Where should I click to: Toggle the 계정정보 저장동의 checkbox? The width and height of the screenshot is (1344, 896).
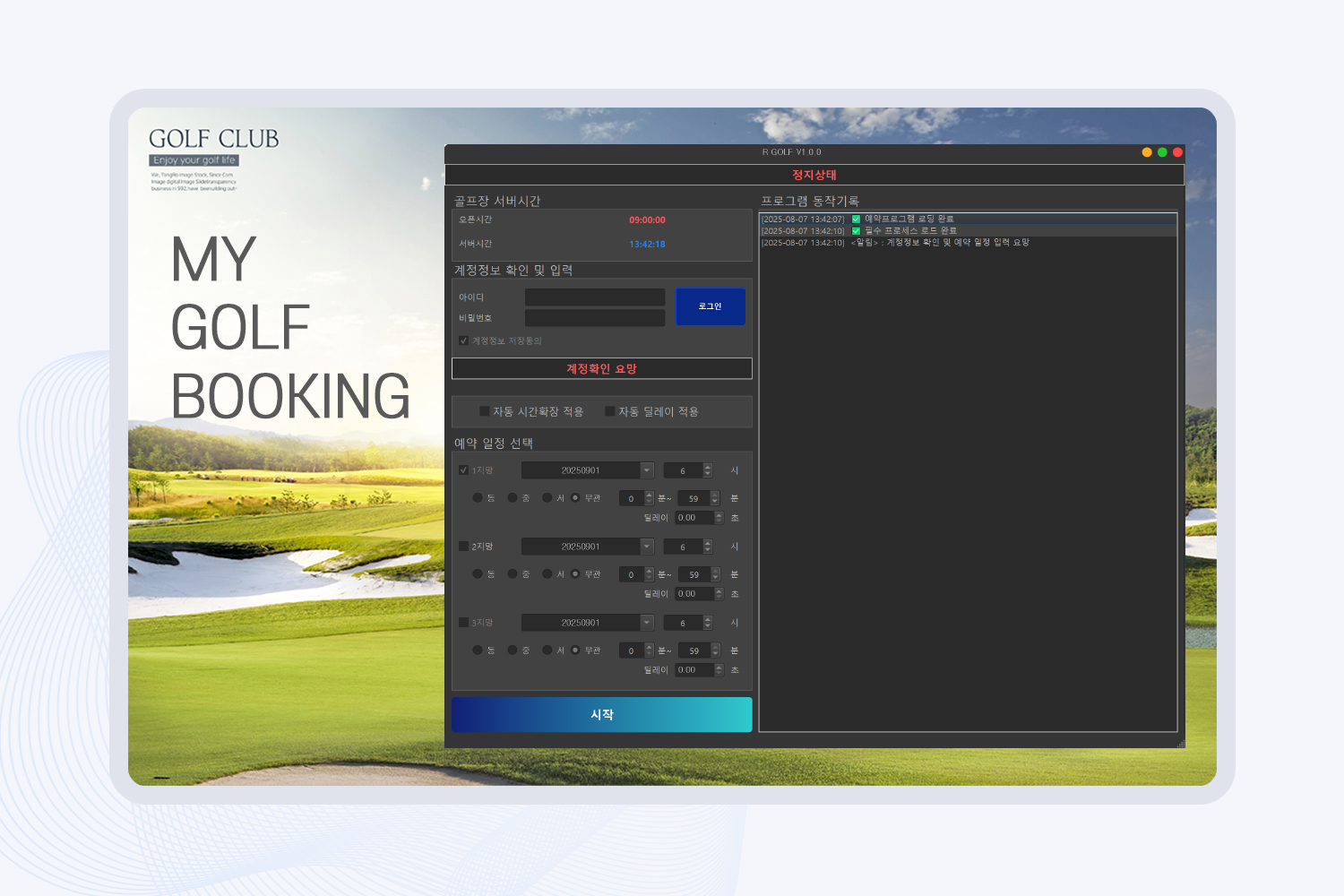coord(463,340)
